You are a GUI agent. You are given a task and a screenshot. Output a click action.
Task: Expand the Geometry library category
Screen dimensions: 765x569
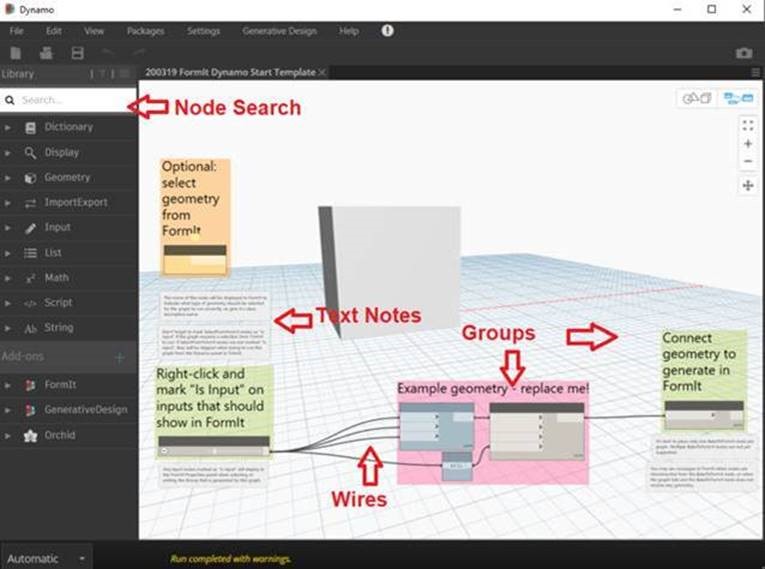click(68, 178)
